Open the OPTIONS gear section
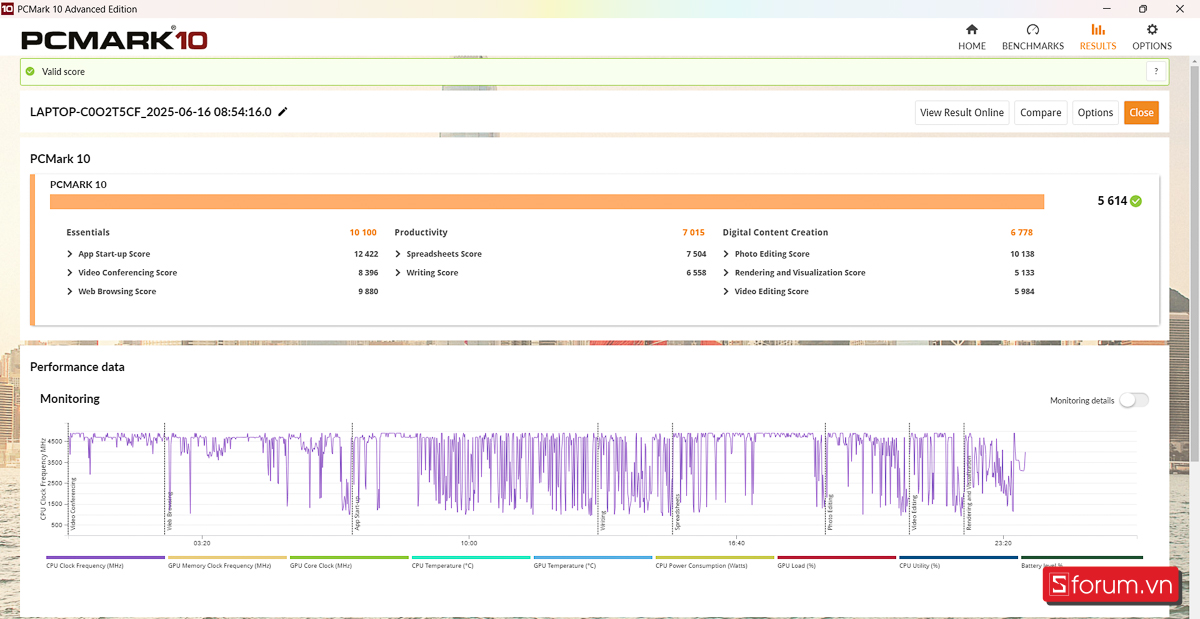 pos(1151,37)
